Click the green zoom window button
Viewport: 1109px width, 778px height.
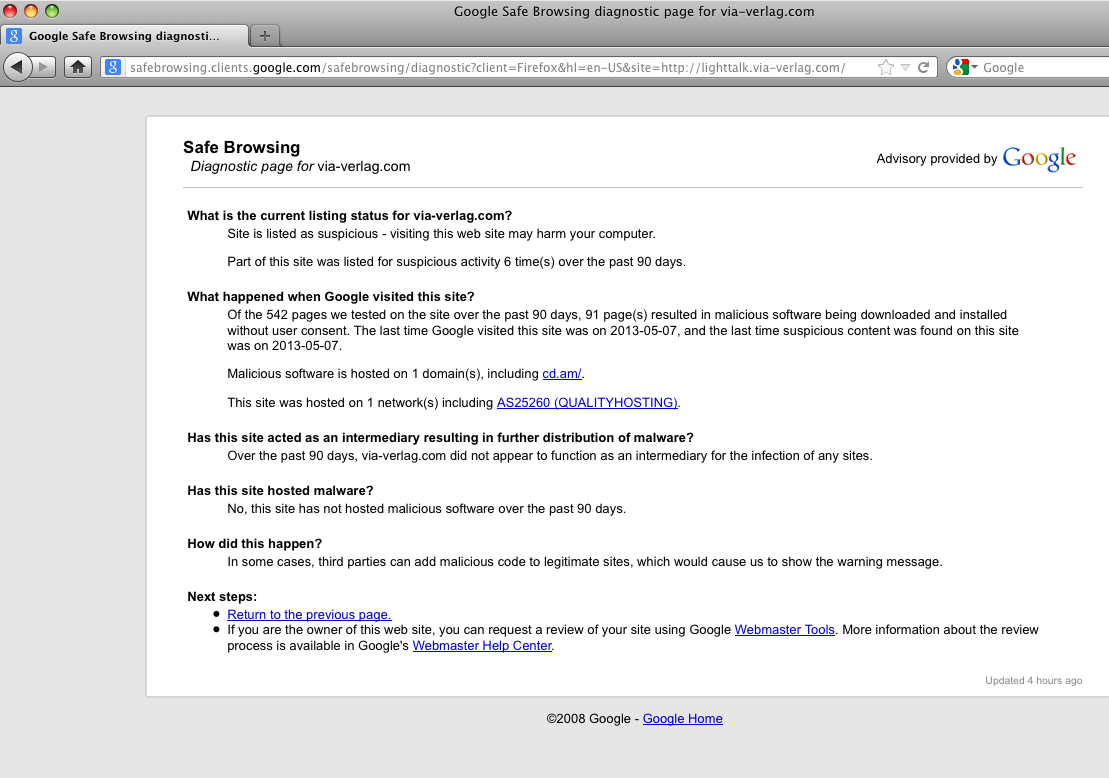tap(52, 11)
